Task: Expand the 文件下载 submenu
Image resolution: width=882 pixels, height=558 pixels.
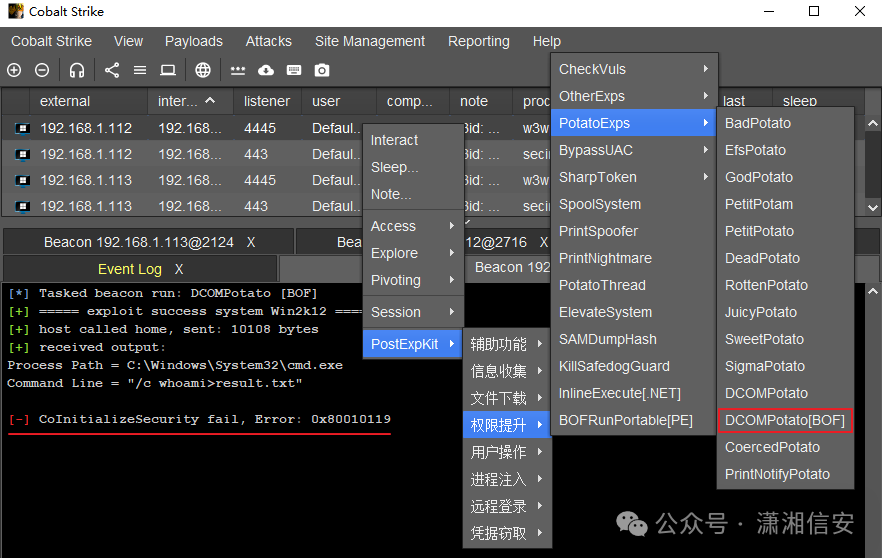Action: pos(507,398)
